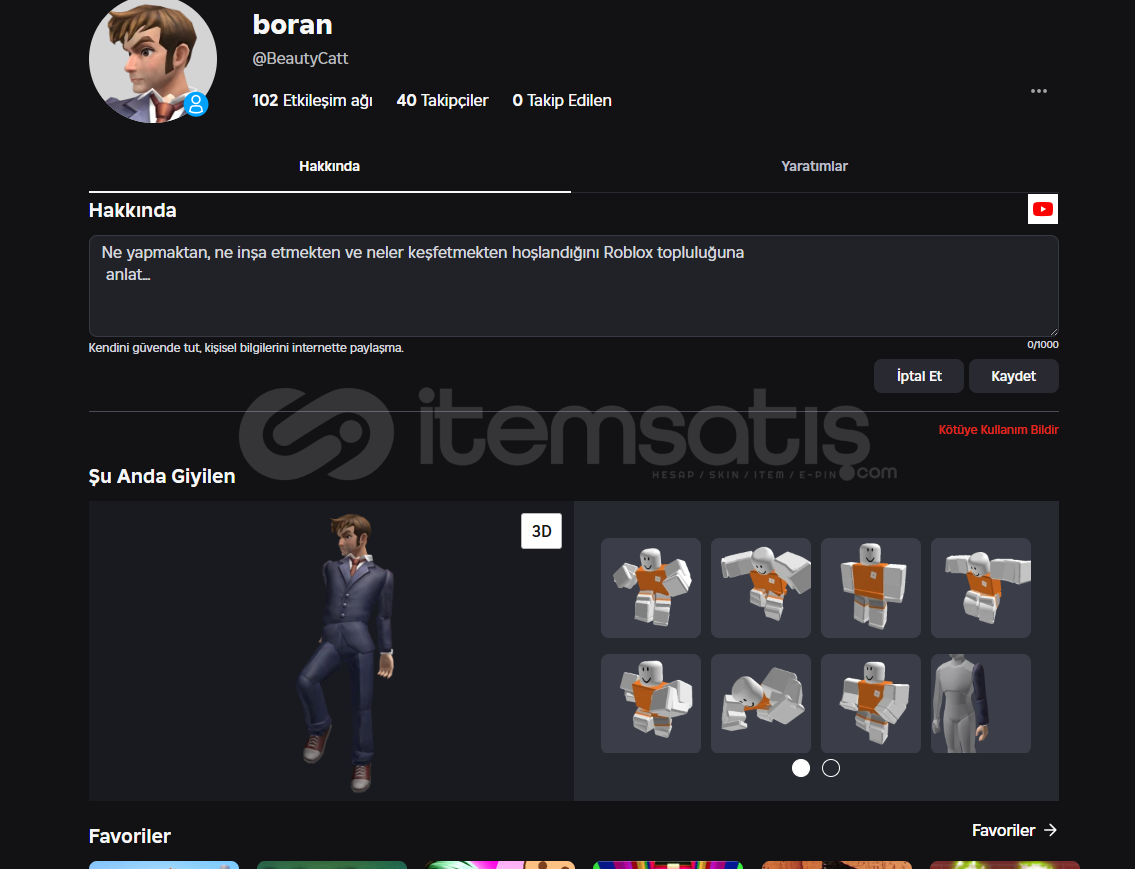Click the boran display name
Viewport: 1135px width, 869px height.
pos(292,25)
